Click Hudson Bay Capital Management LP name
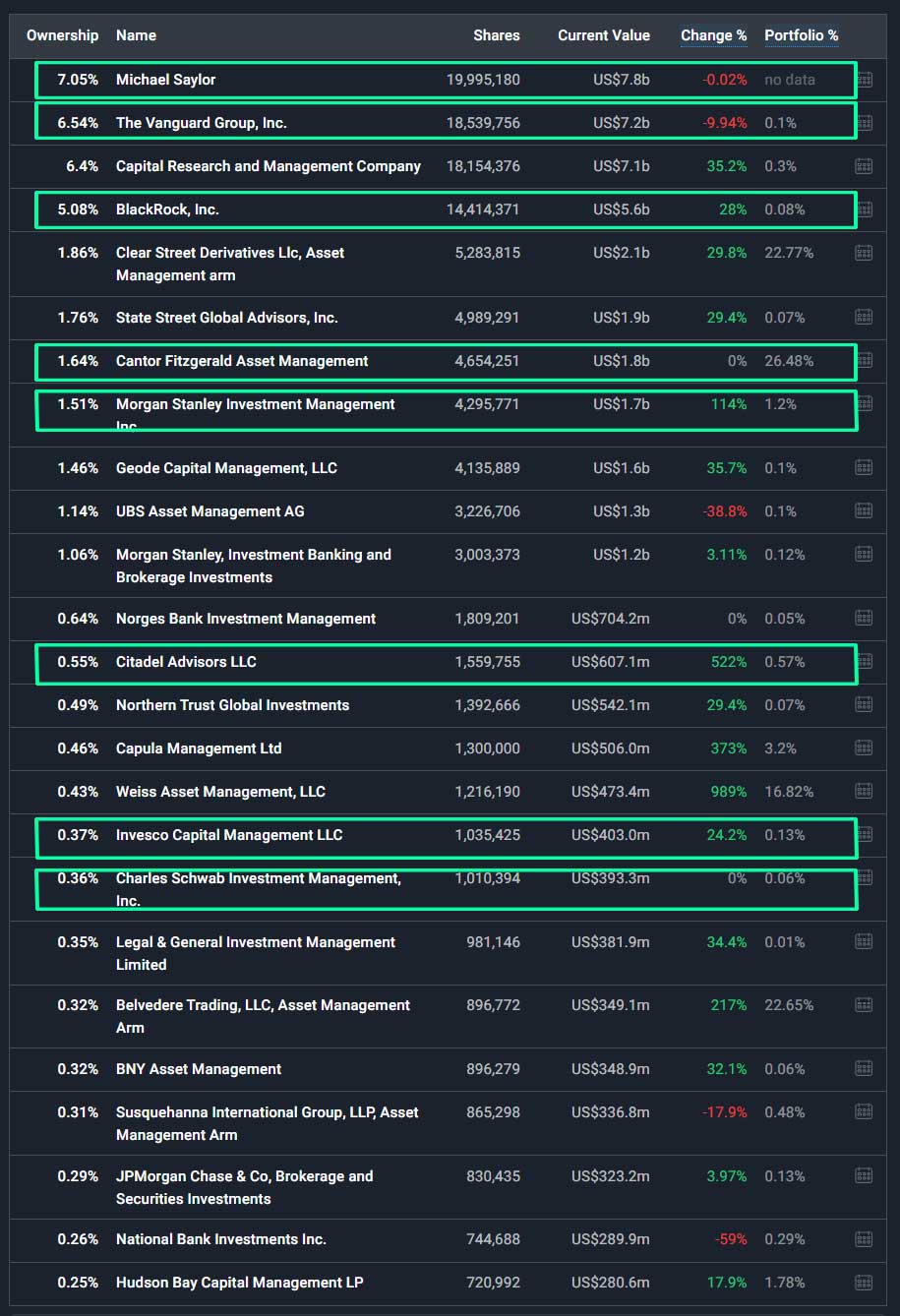900x1316 pixels. [239, 1283]
